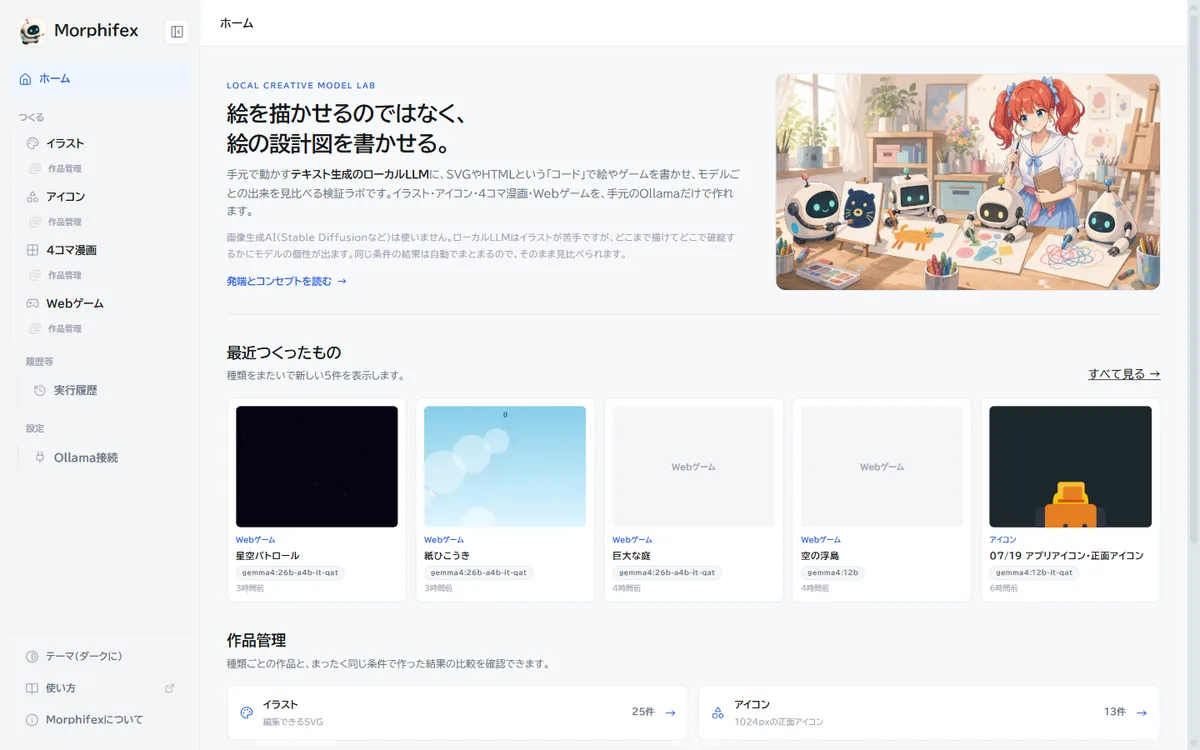Click the grid icon next to 4コマ漫画
This screenshot has height=750, width=1200.
pyautogui.click(x=33, y=250)
